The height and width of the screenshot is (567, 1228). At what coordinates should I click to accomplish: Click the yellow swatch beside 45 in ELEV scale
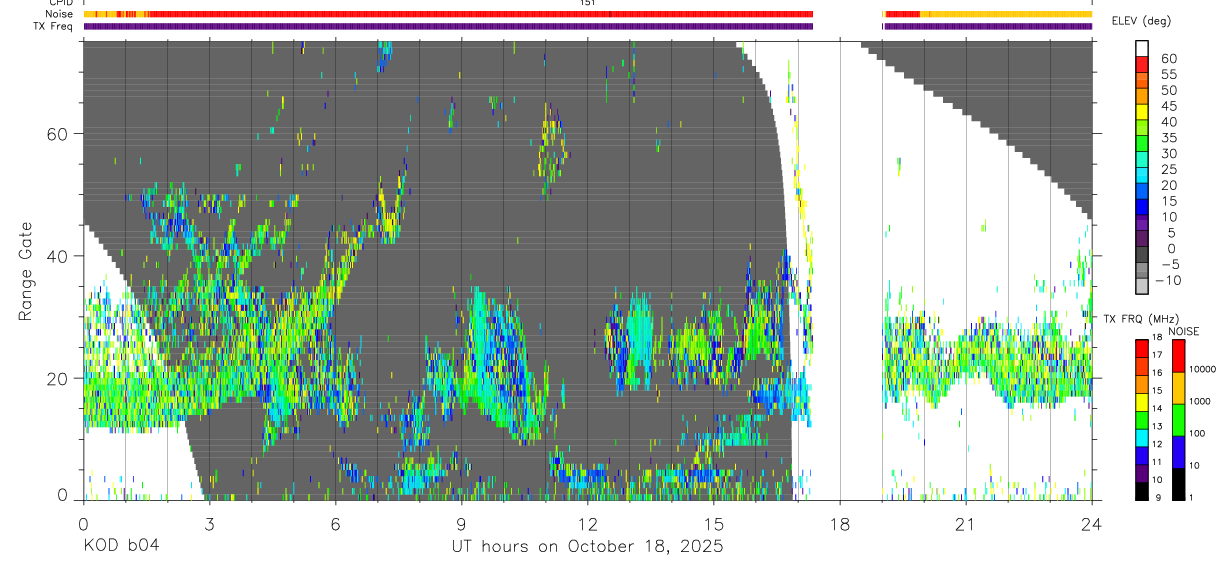[1142, 112]
